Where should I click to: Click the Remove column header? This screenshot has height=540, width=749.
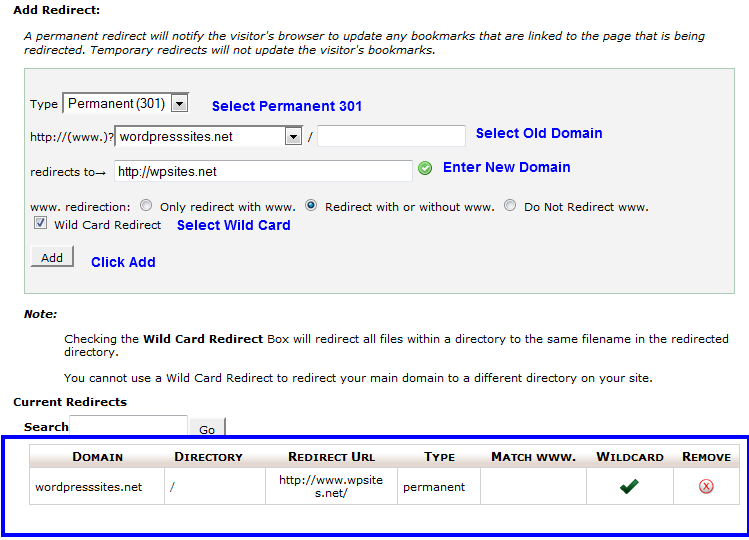coord(706,456)
